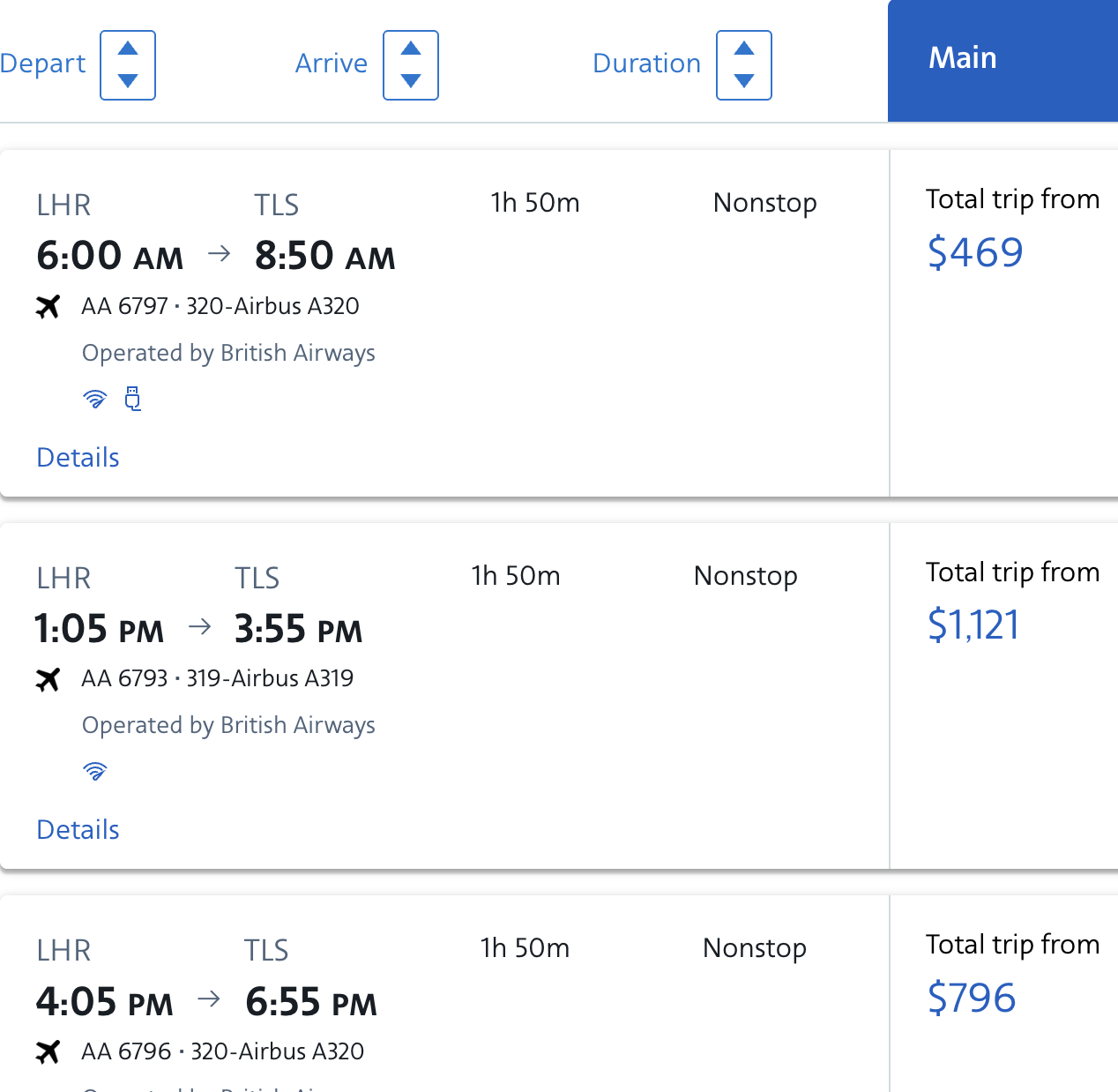Click arrow between 1:05 PM and 3:55 PM
This screenshot has width=1118, height=1092.
pos(200,627)
